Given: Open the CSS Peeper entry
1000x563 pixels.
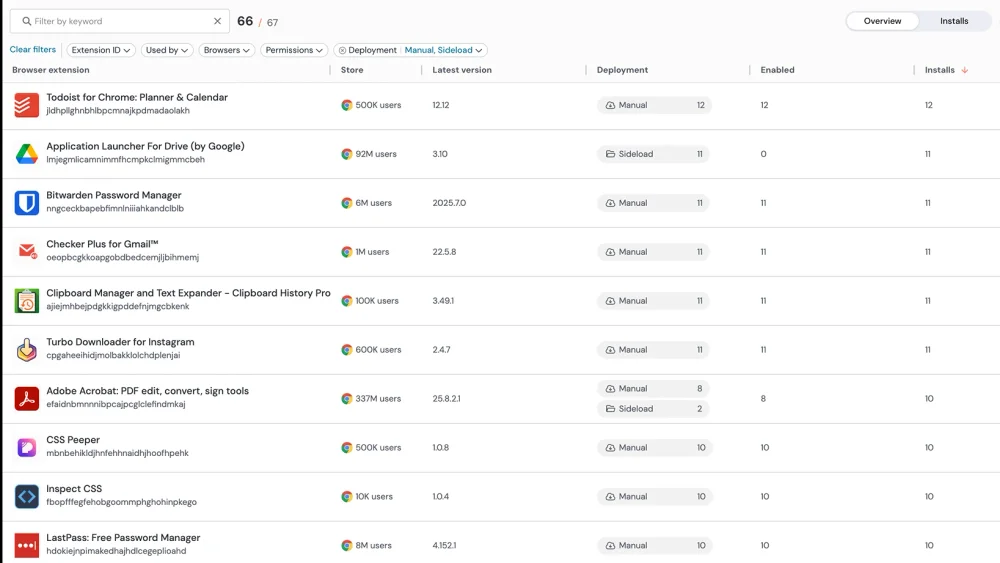Looking at the screenshot, I should click(73, 440).
